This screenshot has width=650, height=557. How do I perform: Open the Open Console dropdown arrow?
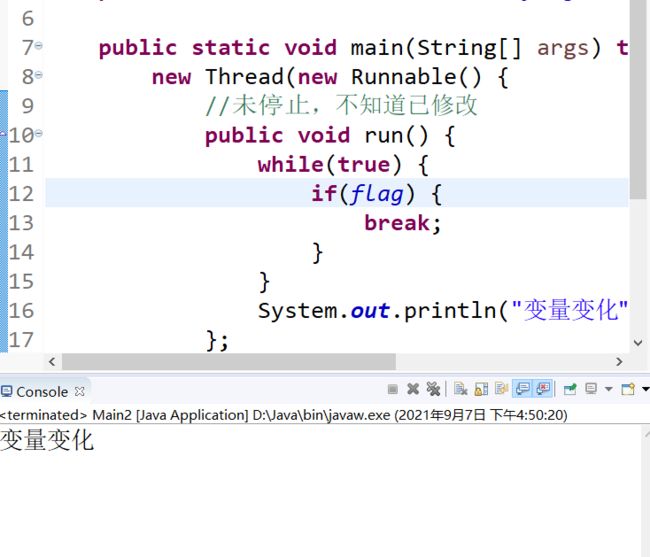point(645,389)
